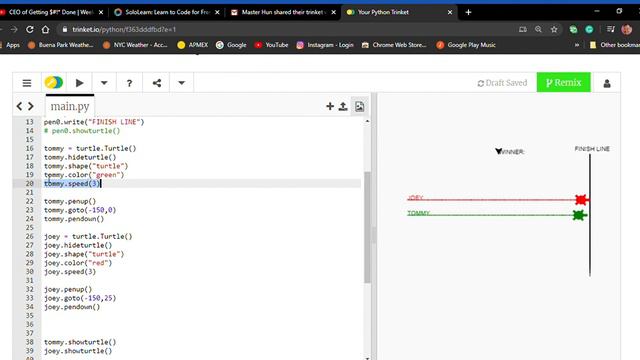Open the APMEX bookmark
Screen dimensions: 640x360
[x=193, y=45]
